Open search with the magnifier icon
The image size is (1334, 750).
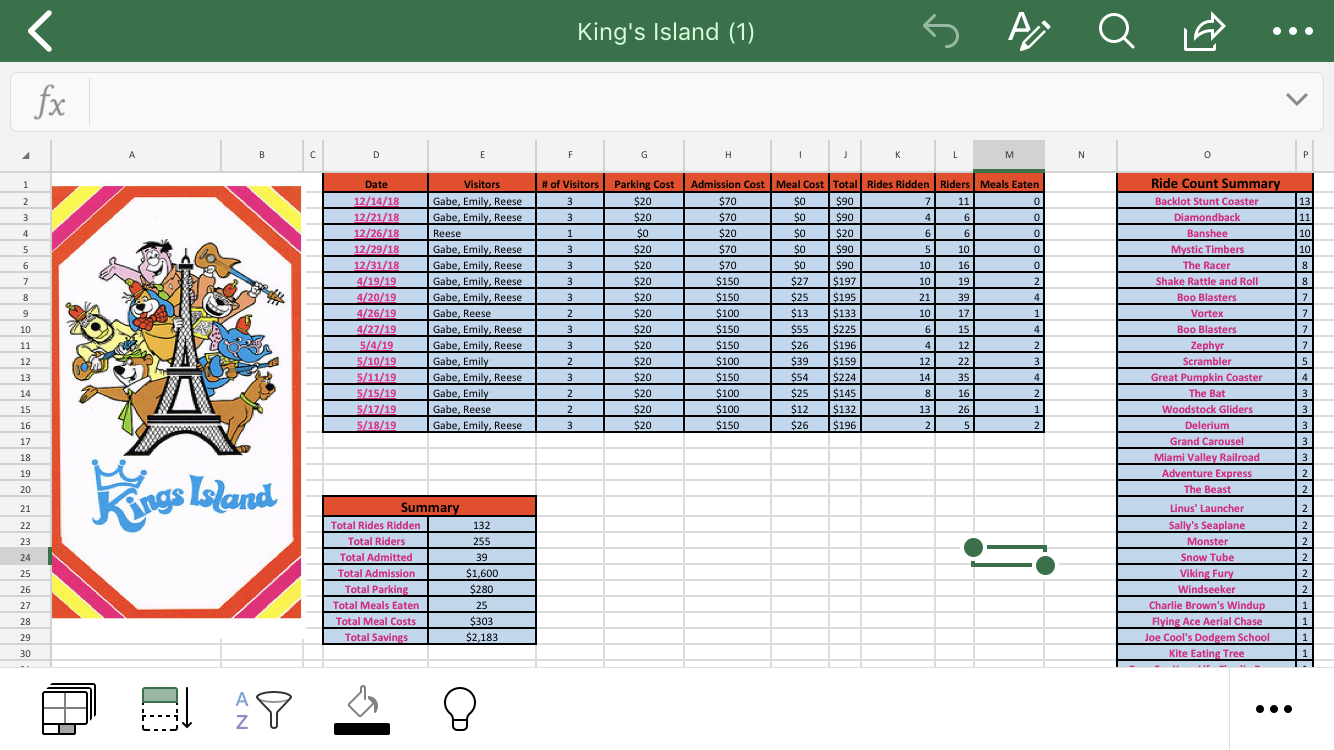coord(1115,32)
